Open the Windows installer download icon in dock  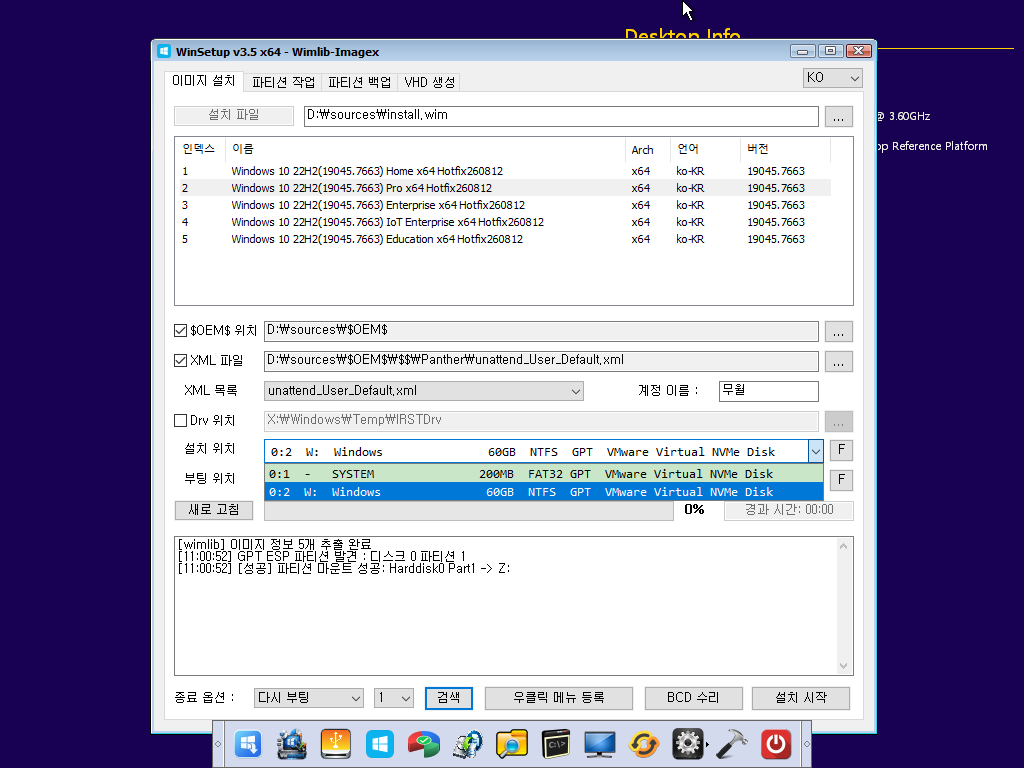[248, 744]
